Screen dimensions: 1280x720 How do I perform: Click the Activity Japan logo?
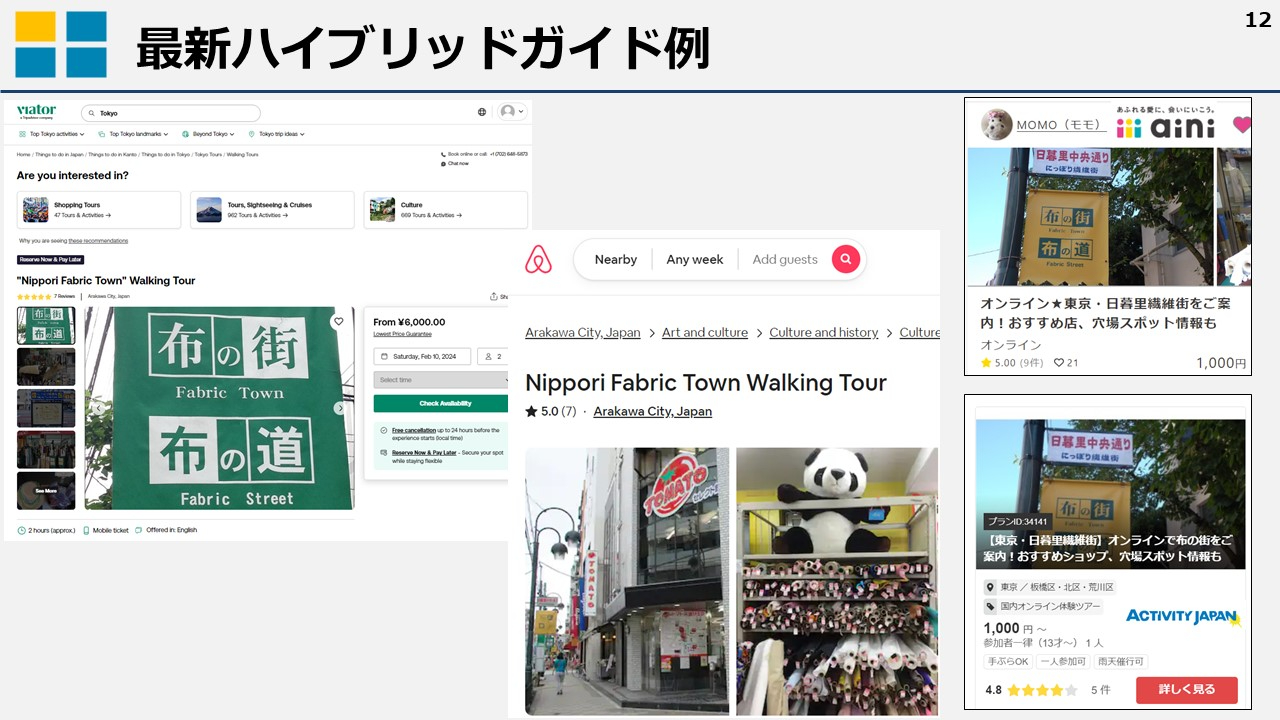point(1182,617)
